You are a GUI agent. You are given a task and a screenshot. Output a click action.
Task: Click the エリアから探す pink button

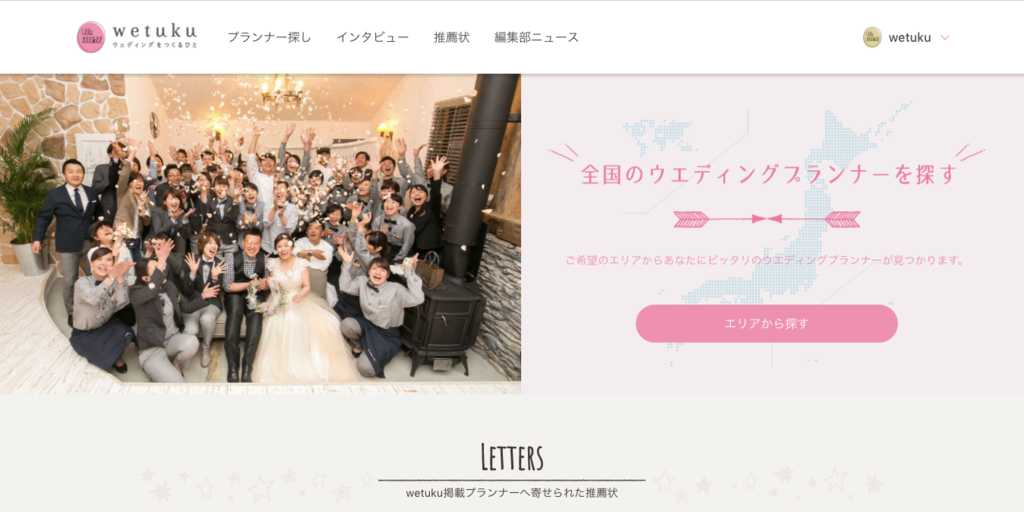point(767,323)
